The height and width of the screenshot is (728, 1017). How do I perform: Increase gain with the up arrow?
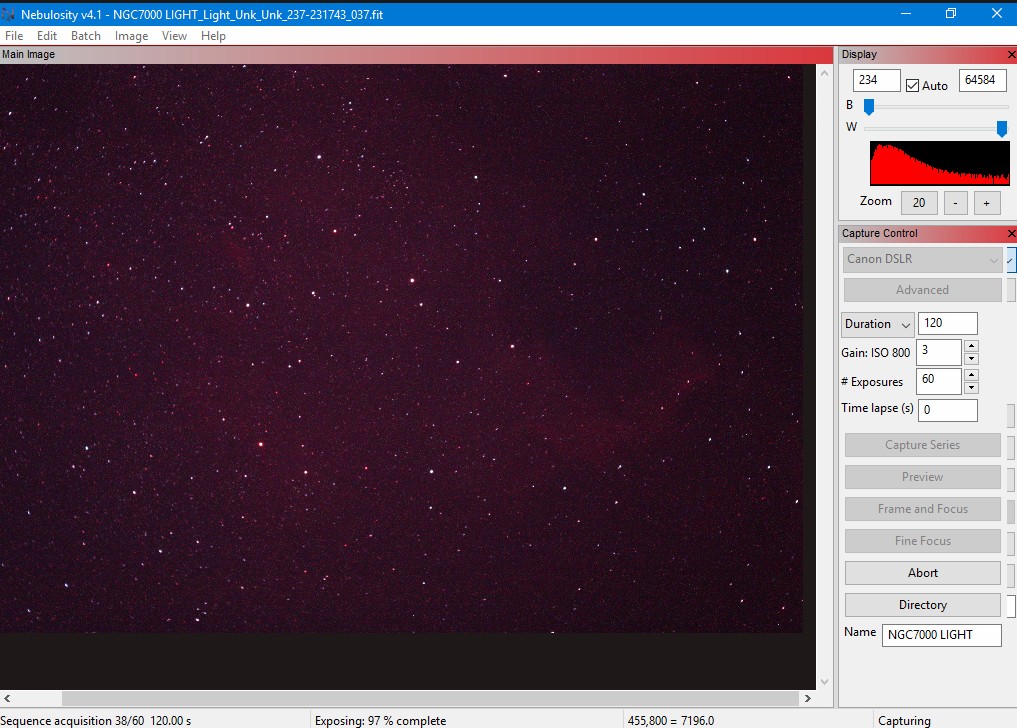(x=971, y=346)
